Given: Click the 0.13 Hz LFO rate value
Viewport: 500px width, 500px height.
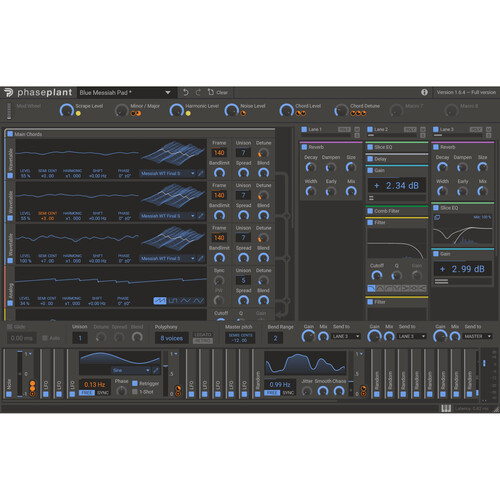Looking at the screenshot, I should point(94,384).
